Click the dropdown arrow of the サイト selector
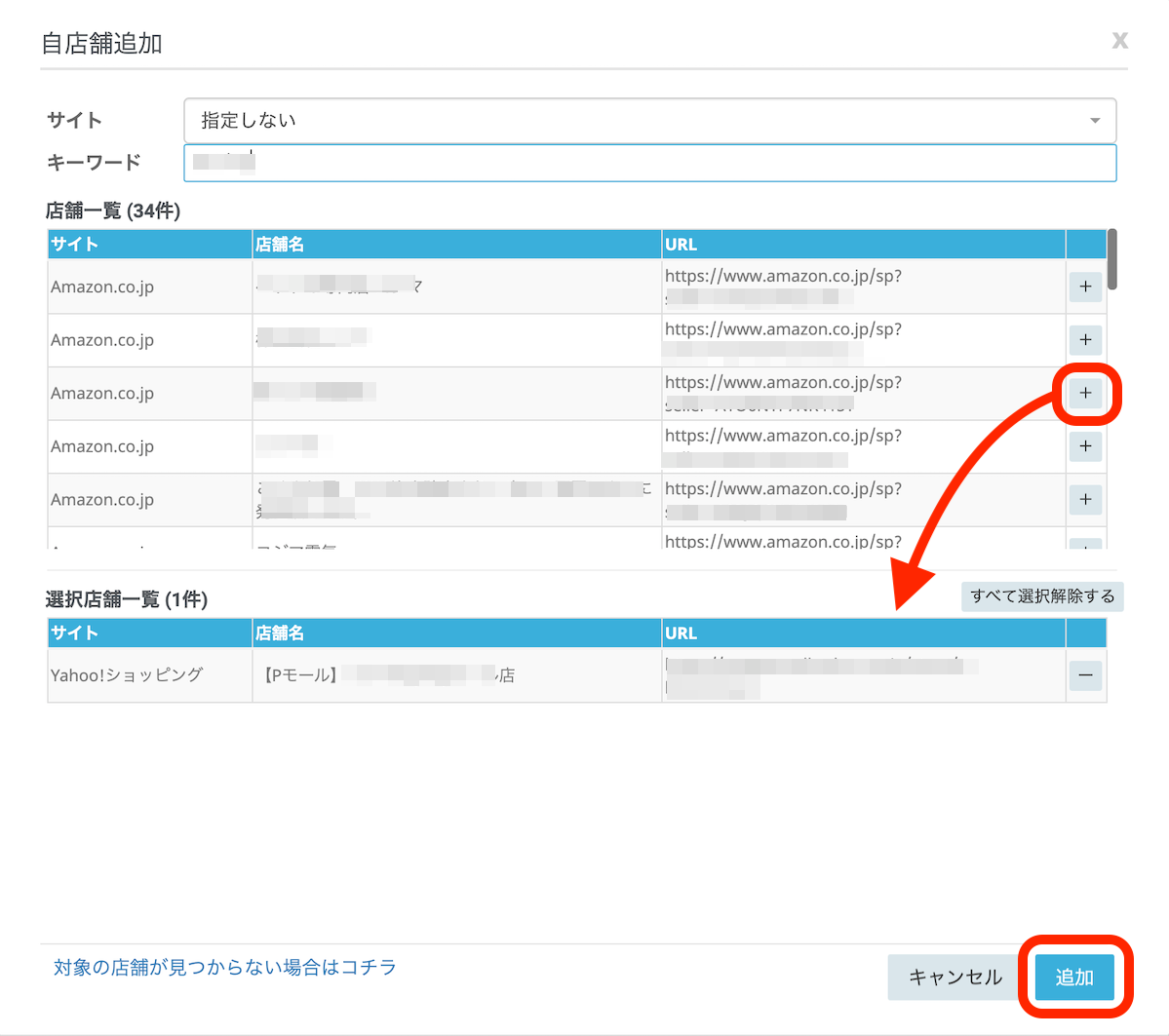This screenshot has height=1036, width=1169. 1094,121
